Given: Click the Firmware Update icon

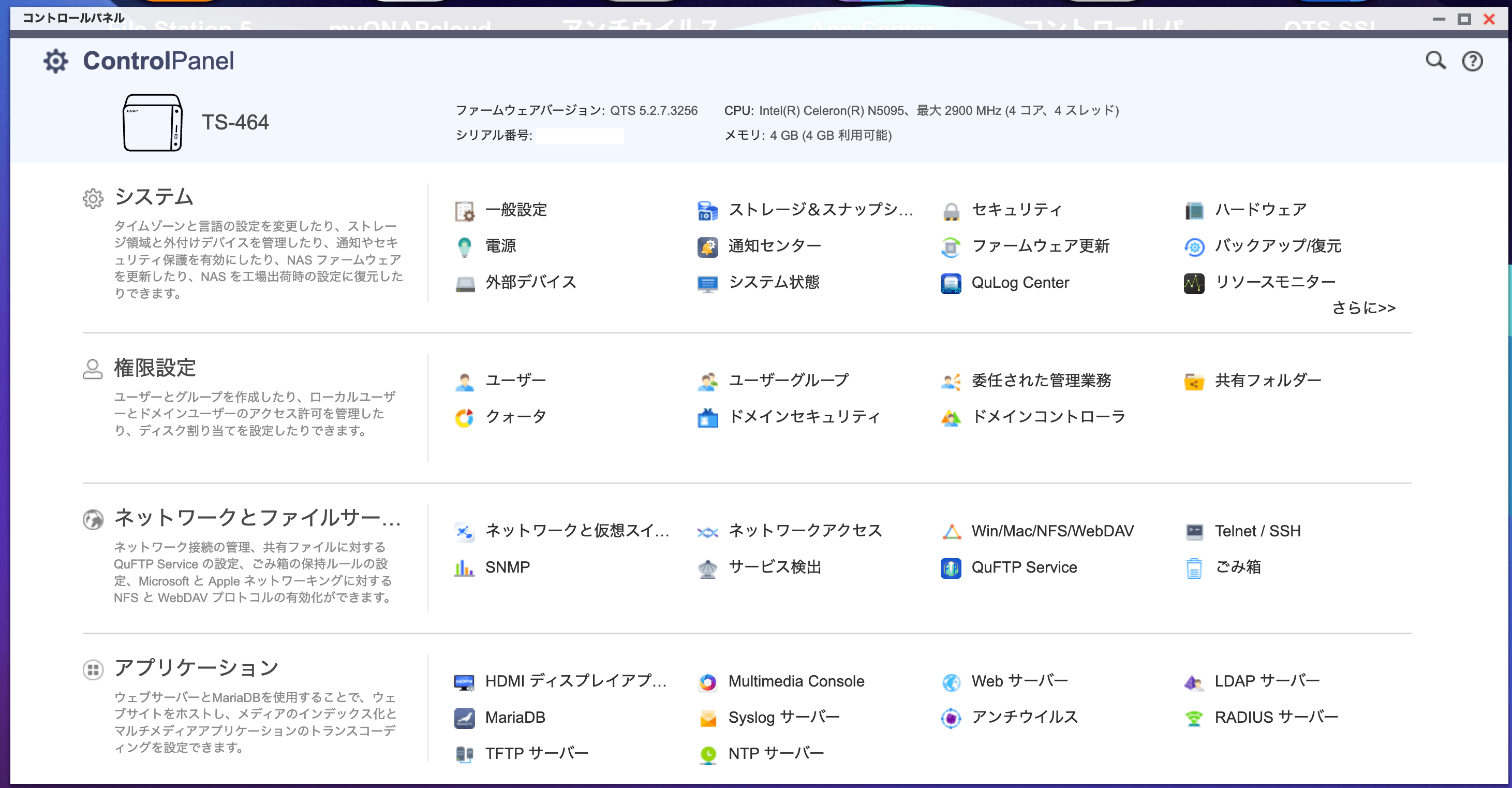Looking at the screenshot, I should (x=950, y=246).
